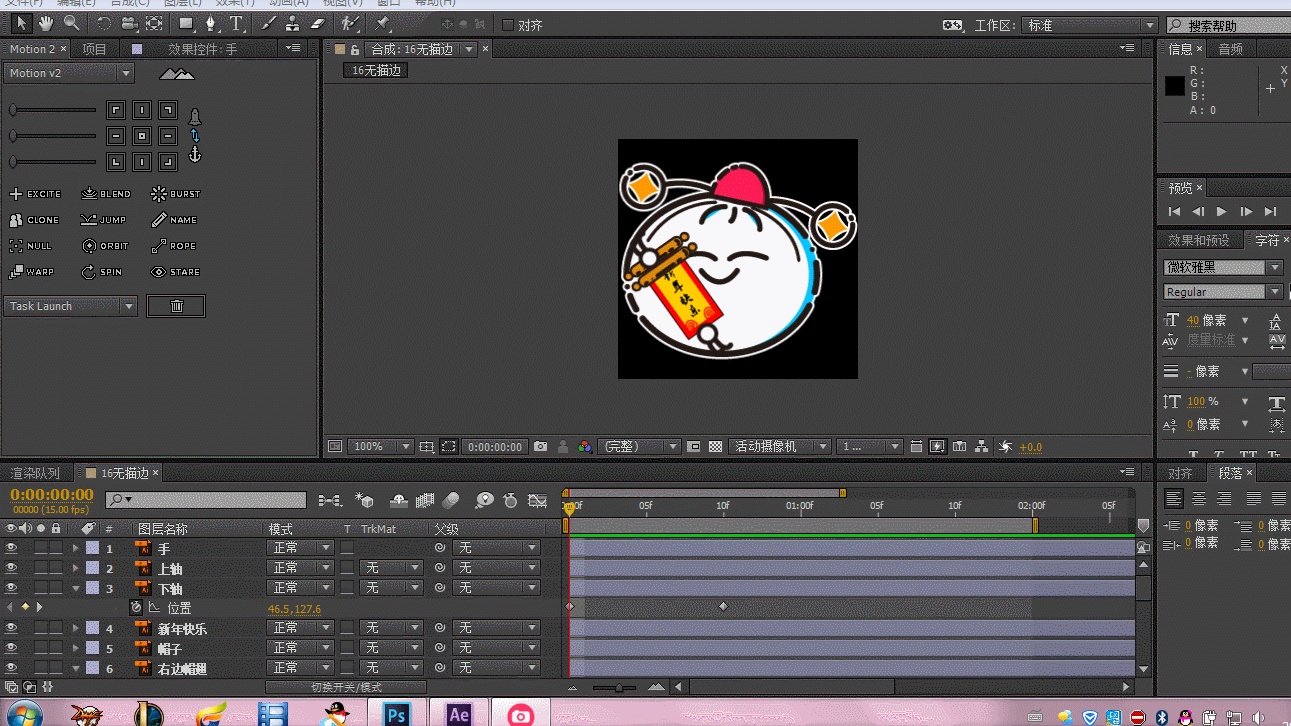Open the 效果控件: 手 tab
1291x726 pixels.
[x=203, y=49]
